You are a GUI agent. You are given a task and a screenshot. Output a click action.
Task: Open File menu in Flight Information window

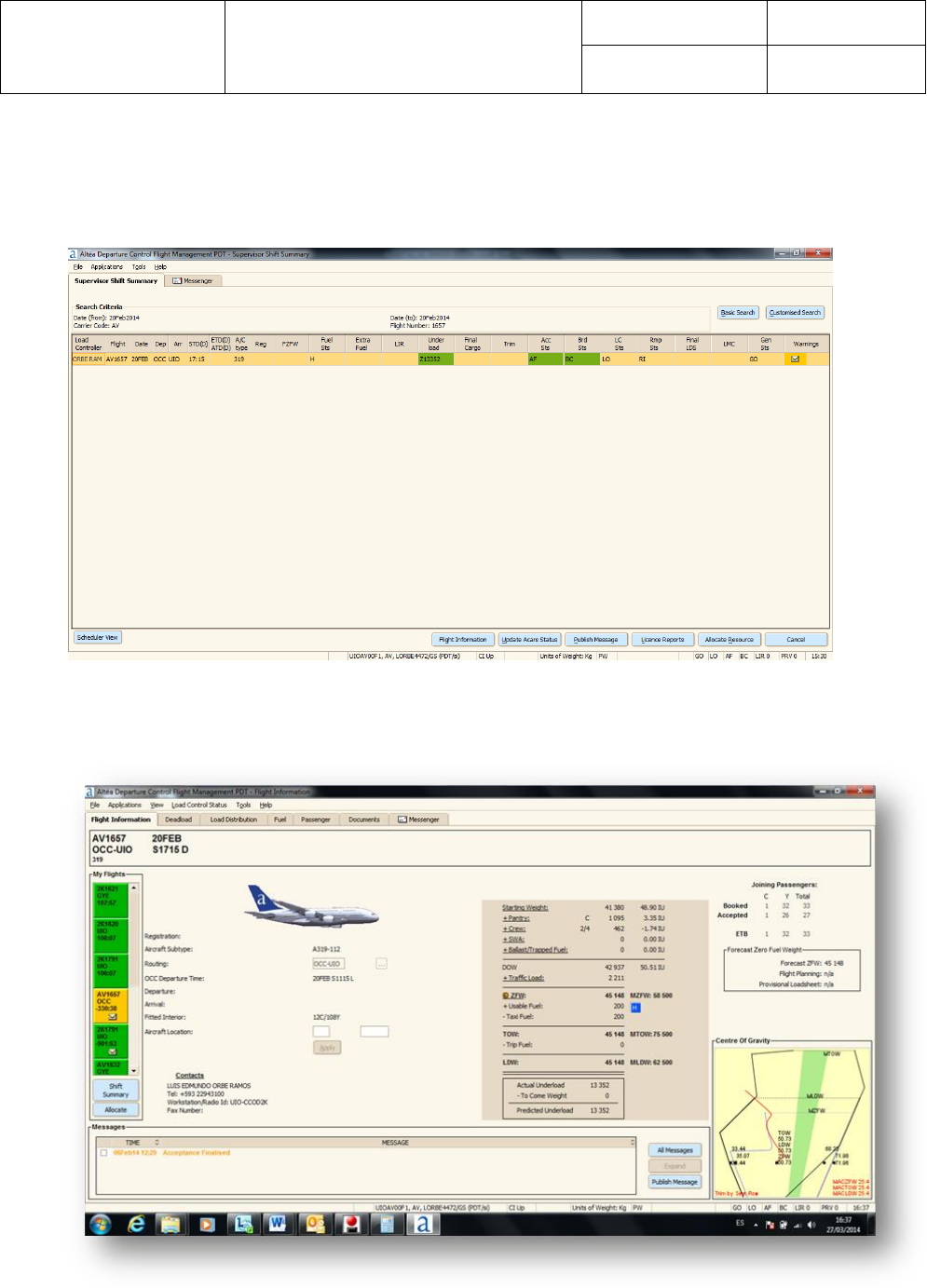(95, 805)
